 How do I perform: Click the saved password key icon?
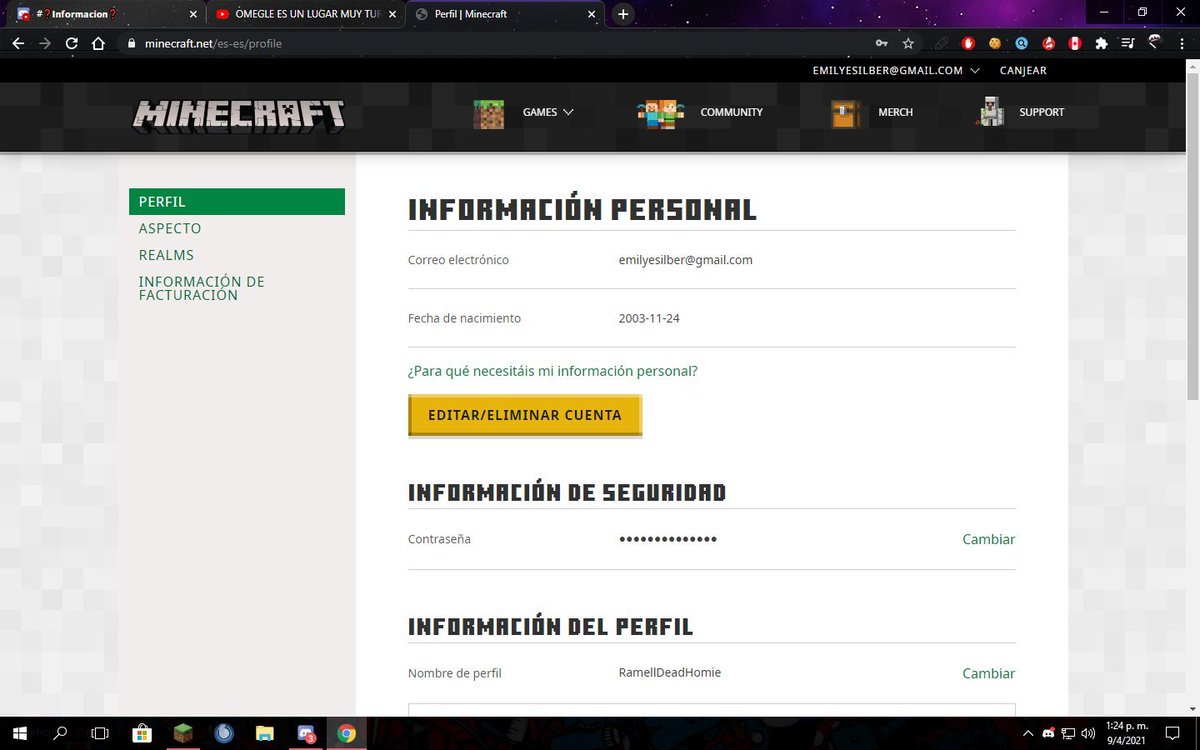pos(881,43)
